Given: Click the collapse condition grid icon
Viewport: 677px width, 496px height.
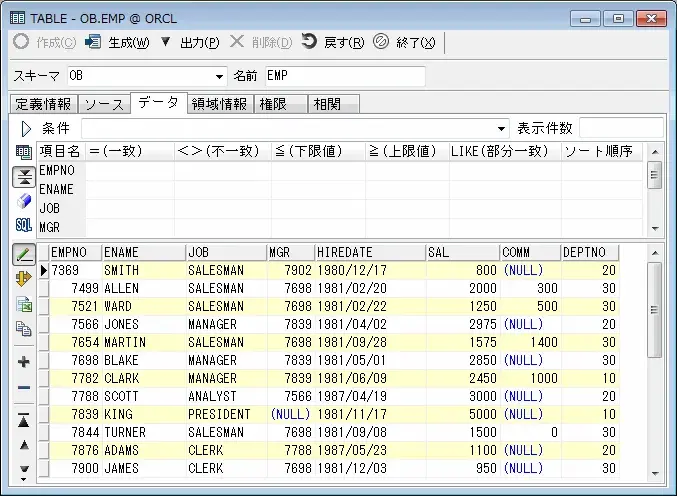Looking at the screenshot, I should [x=24, y=177].
